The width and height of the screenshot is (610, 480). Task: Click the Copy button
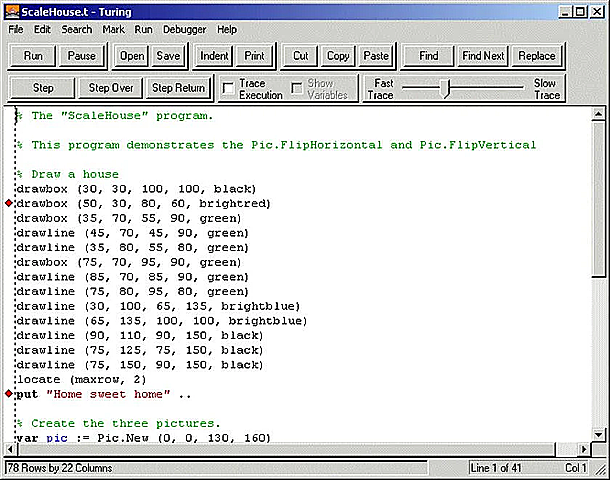pos(338,56)
